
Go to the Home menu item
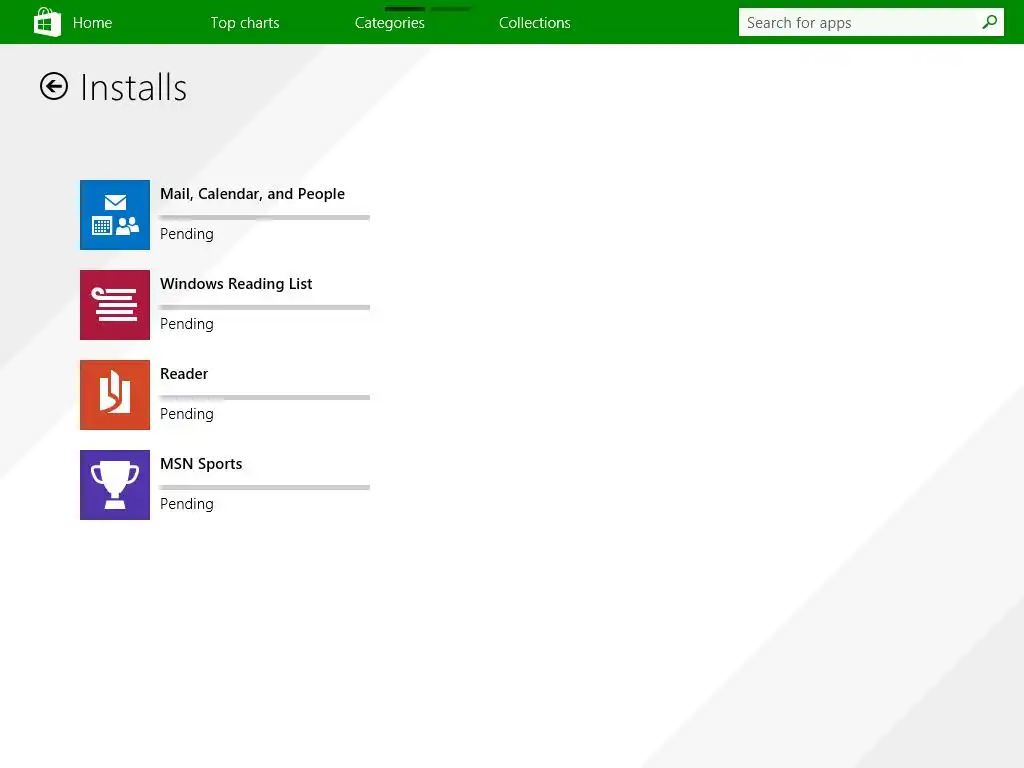pyautogui.click(x=92, y=23)
